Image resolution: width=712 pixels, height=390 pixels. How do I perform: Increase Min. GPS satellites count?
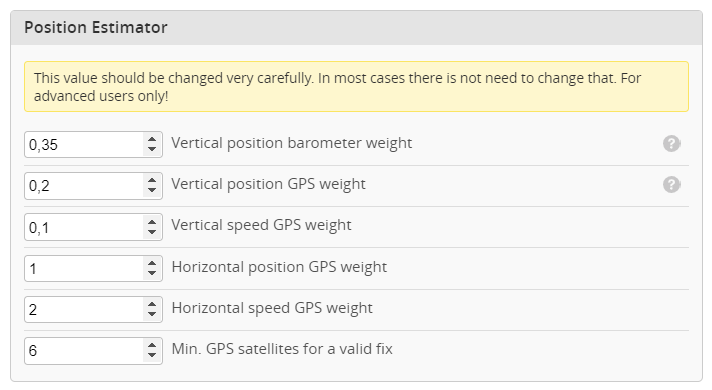[152, 345]
